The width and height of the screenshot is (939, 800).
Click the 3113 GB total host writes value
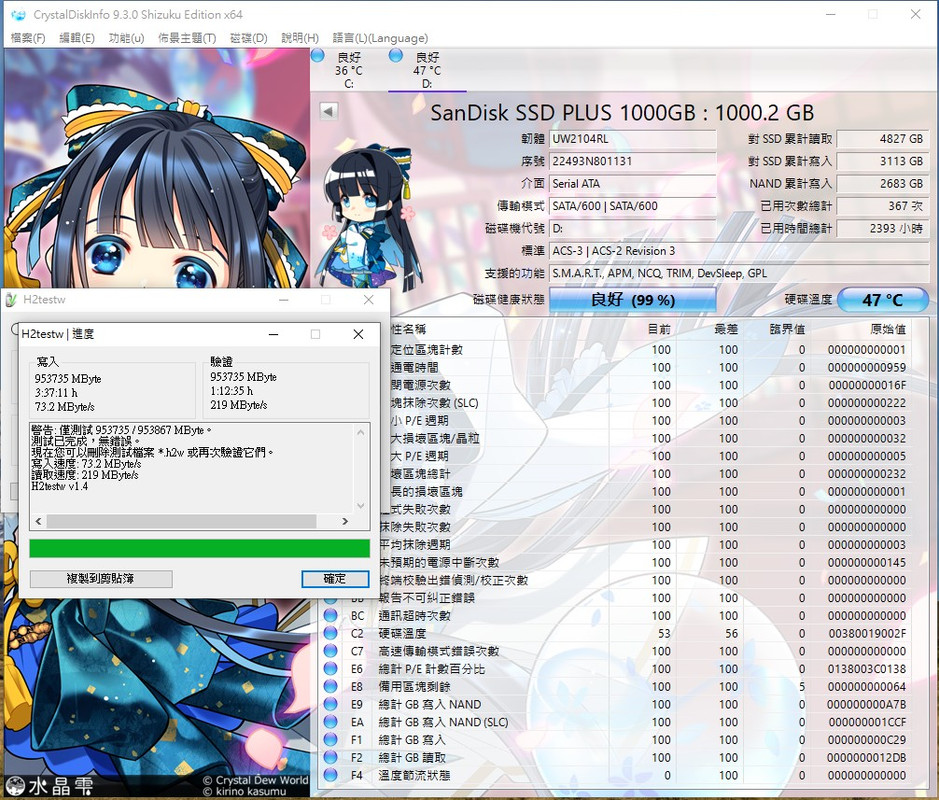point(883,161)
